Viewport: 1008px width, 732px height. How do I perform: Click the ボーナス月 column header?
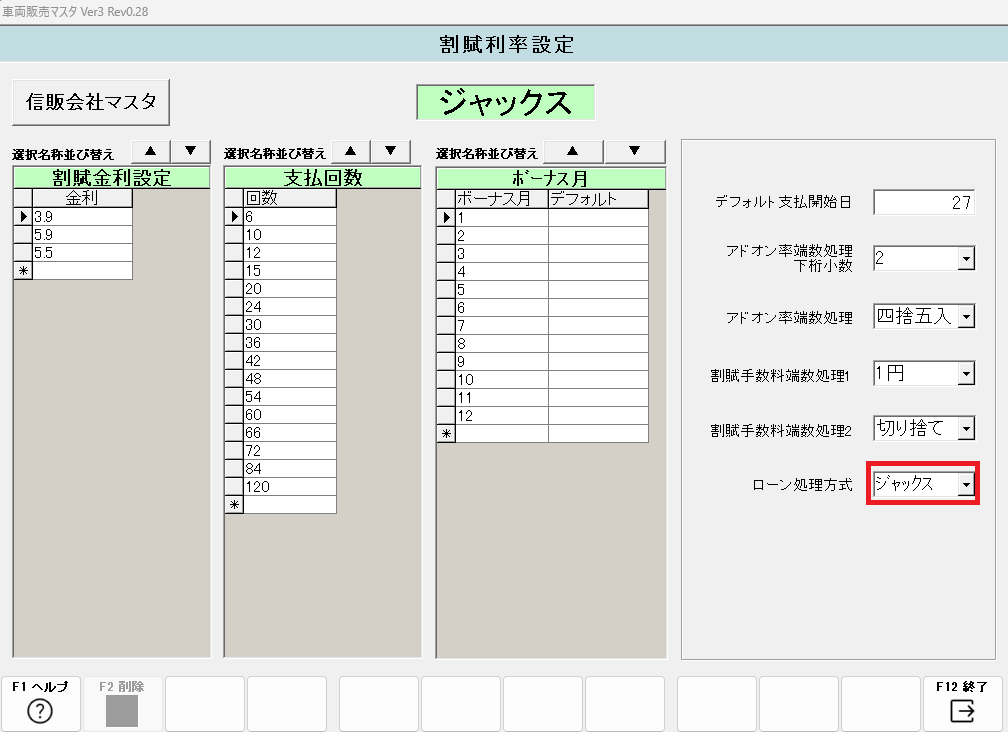pyautogui.click(x=502, y=199)
